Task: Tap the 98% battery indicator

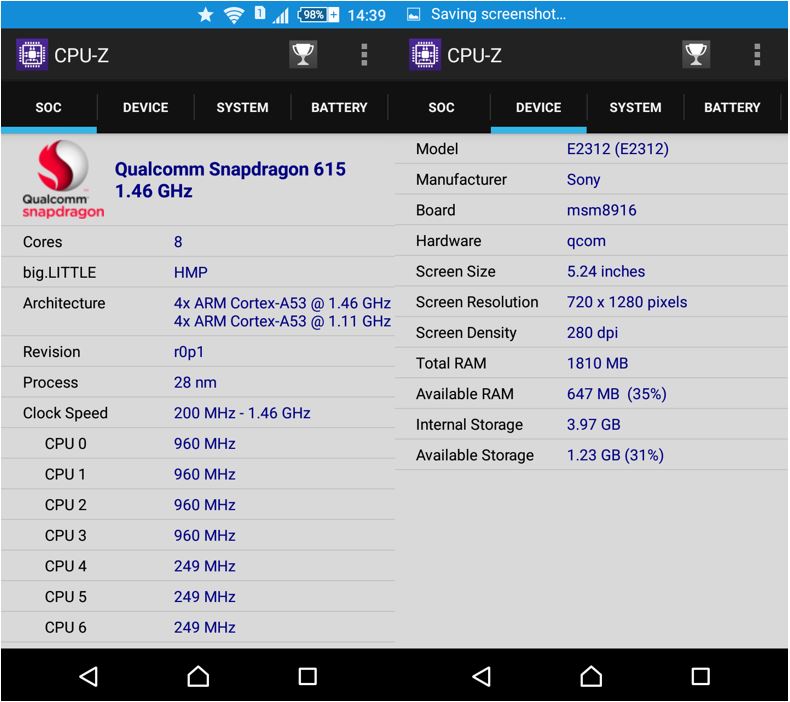Action: coord(318,15)
